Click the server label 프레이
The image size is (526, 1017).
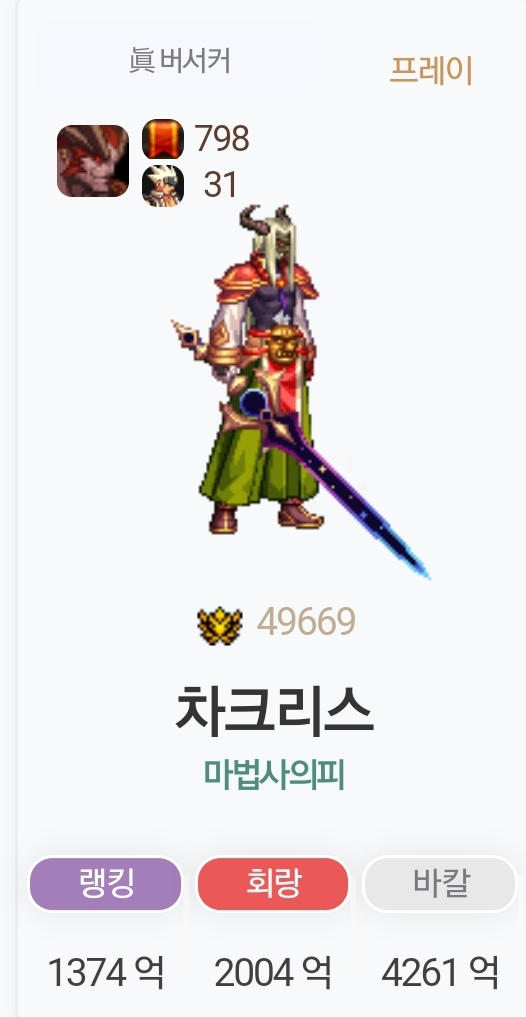(x=431, y=71)
